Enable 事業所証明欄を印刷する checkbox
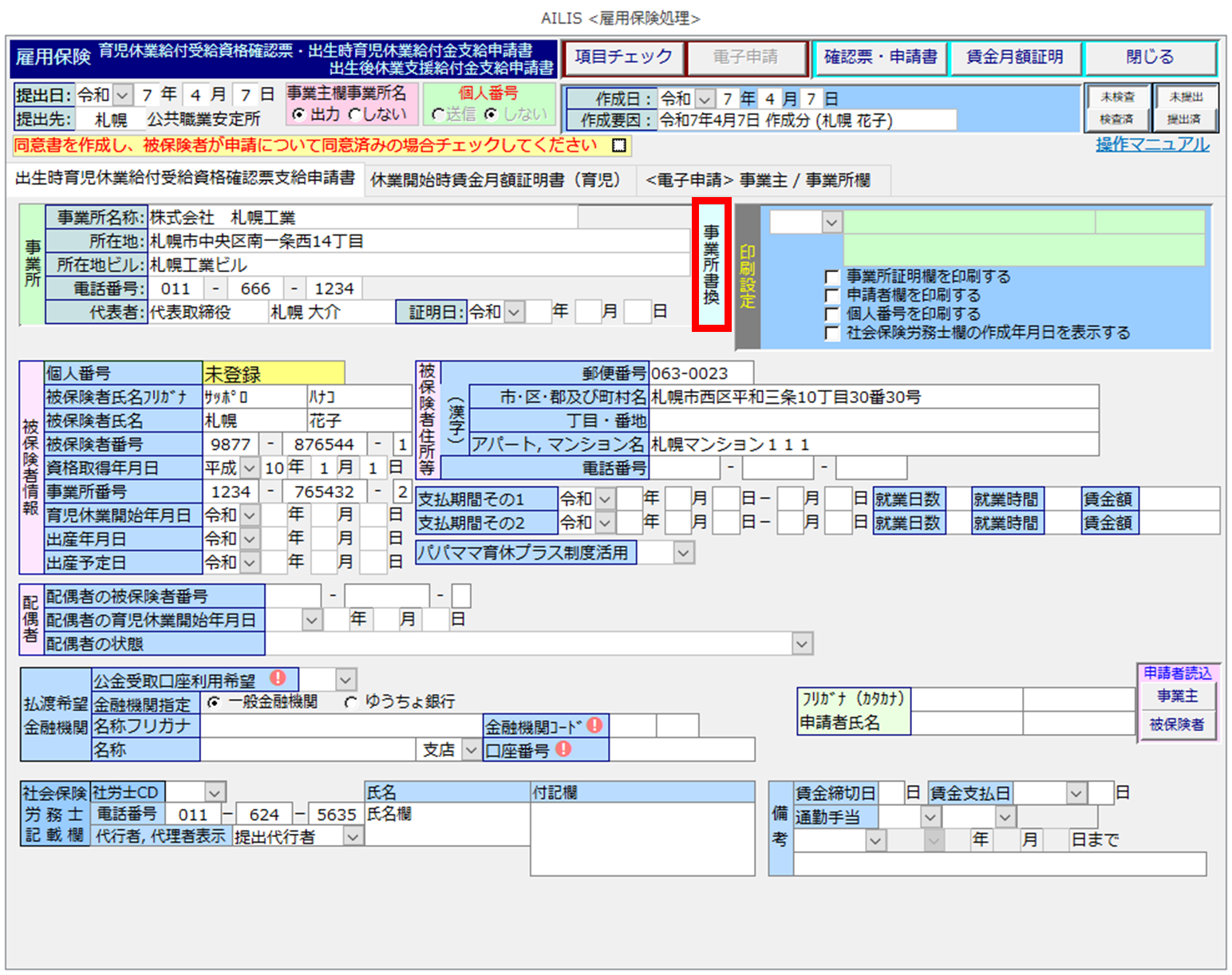This screenshot has width=1232, height=975. [831, 277]
